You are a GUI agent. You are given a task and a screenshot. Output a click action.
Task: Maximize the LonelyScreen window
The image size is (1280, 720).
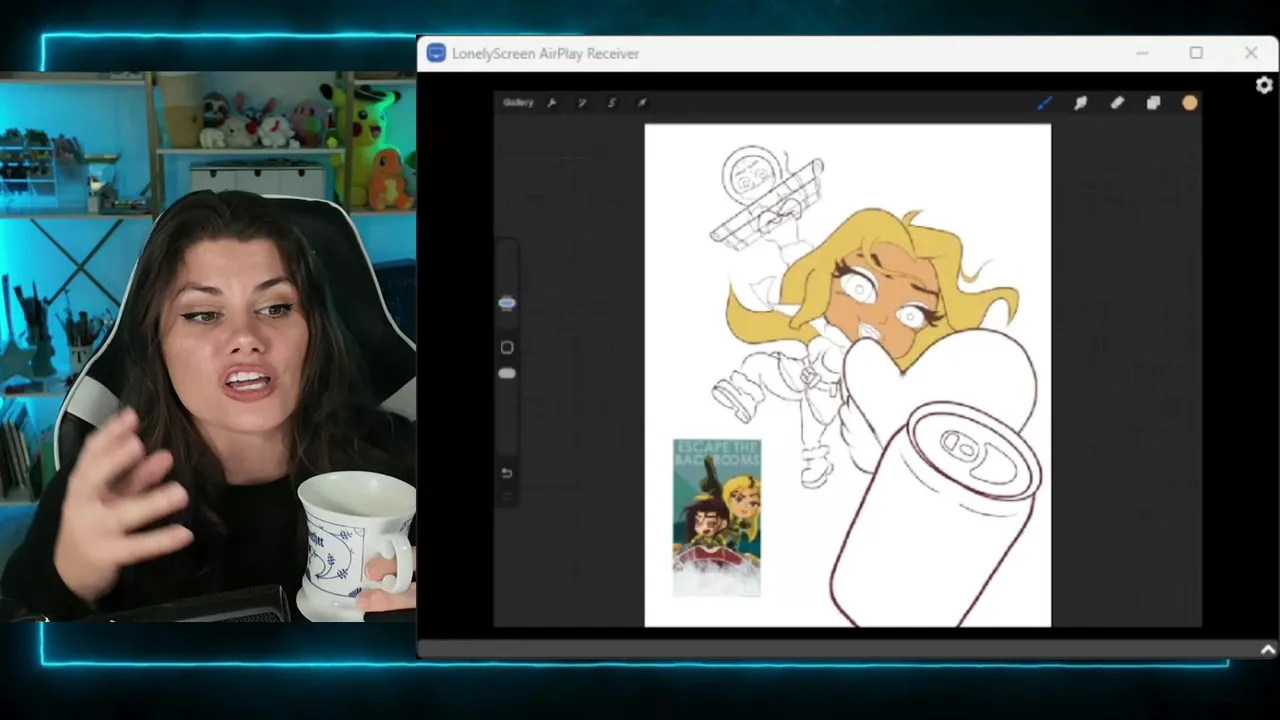point(1196,53)
